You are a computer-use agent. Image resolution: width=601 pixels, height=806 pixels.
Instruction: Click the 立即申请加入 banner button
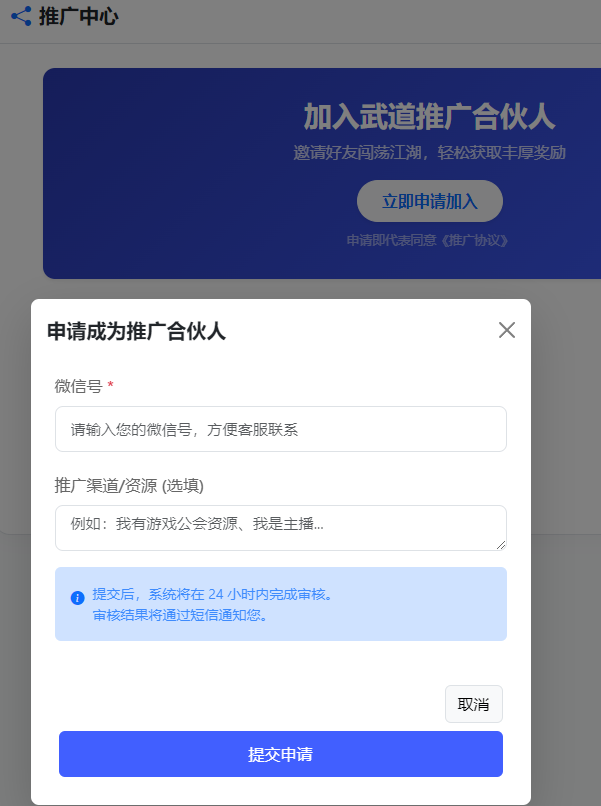point(430,201)
